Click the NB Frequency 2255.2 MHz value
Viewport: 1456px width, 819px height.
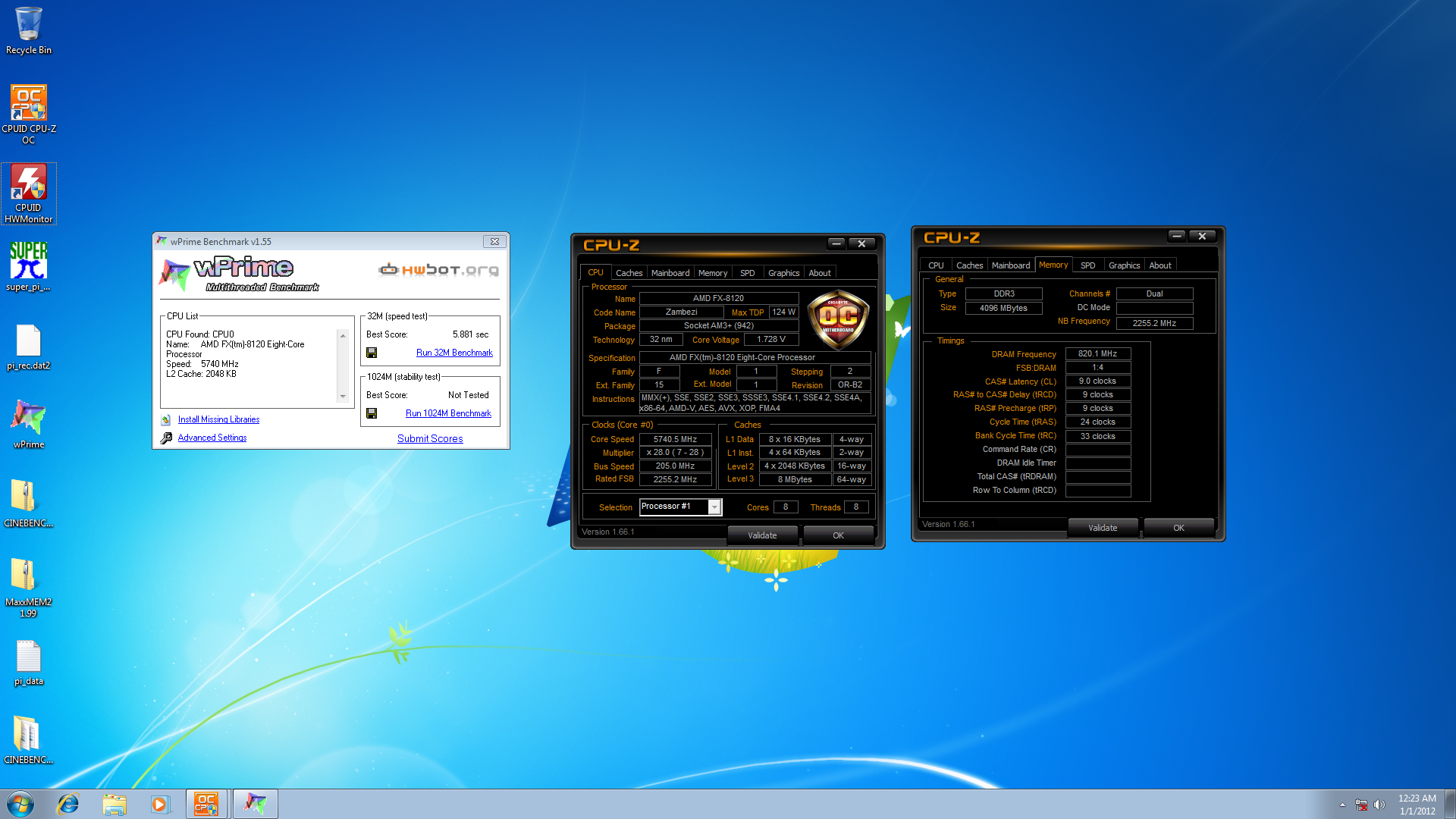pos(1154,323)
